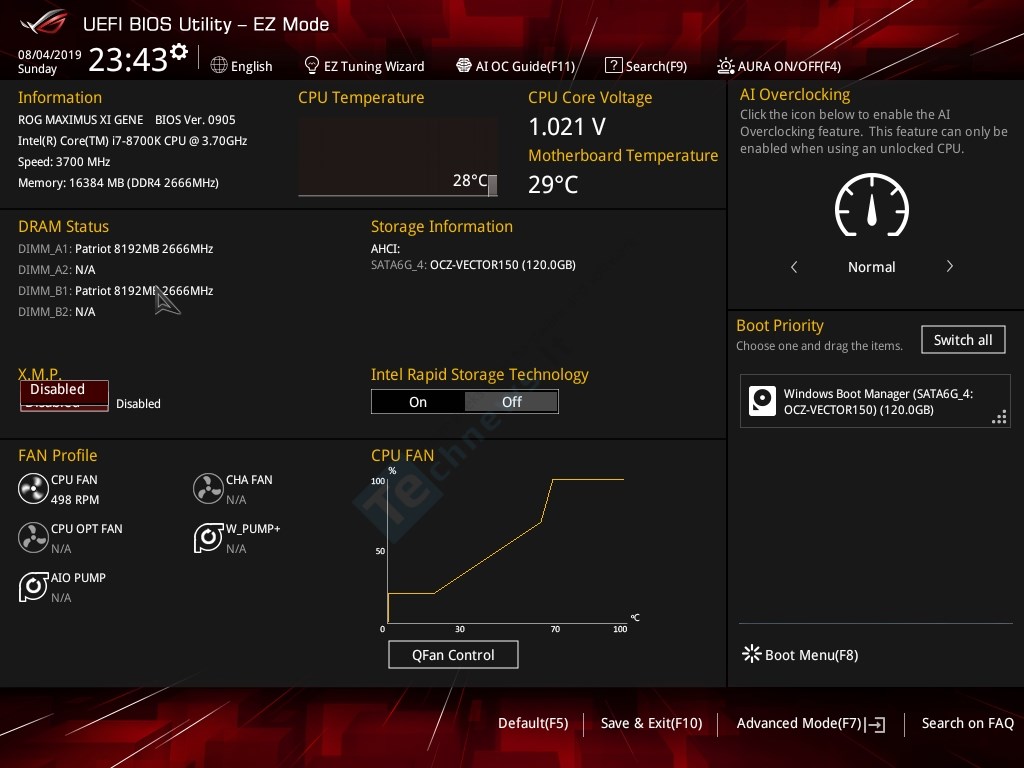Select the CPU FAN fan icon
Viewport: 1024px width, 768px height.
33,488
